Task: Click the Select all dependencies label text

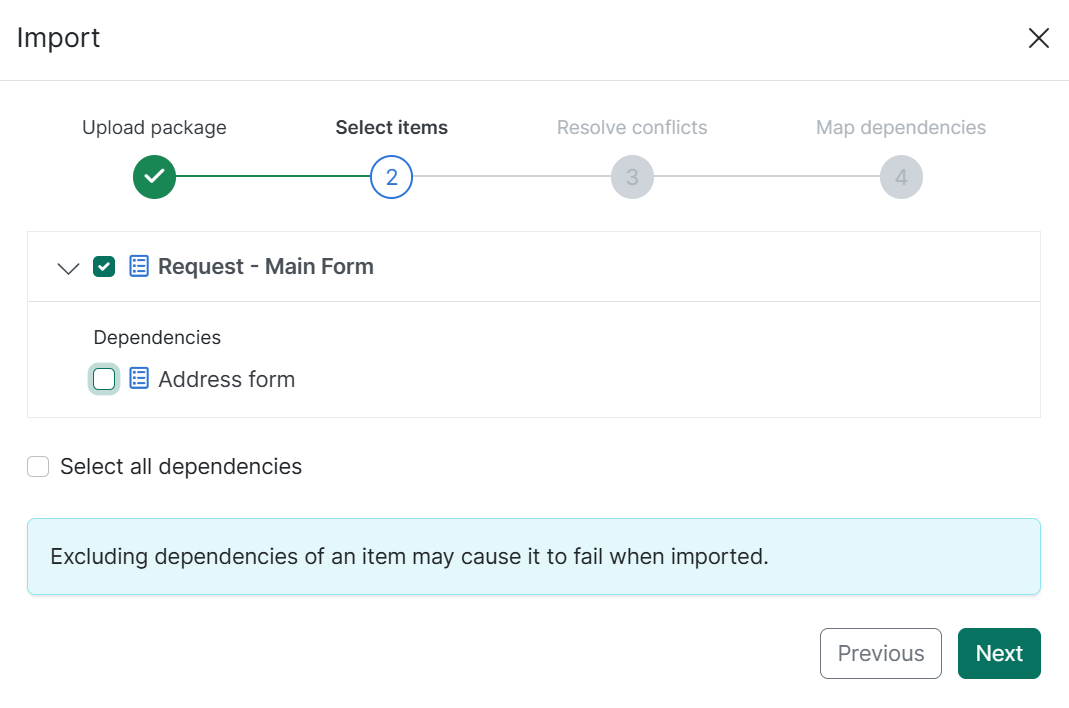Action: click(x=181, y=466)
